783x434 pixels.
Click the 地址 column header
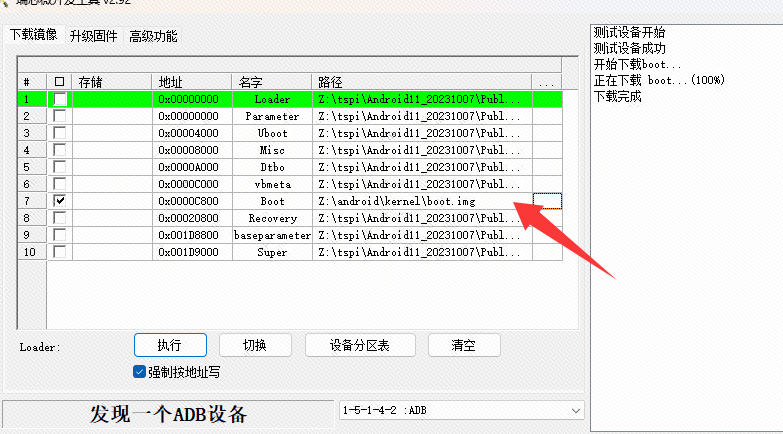192,82
